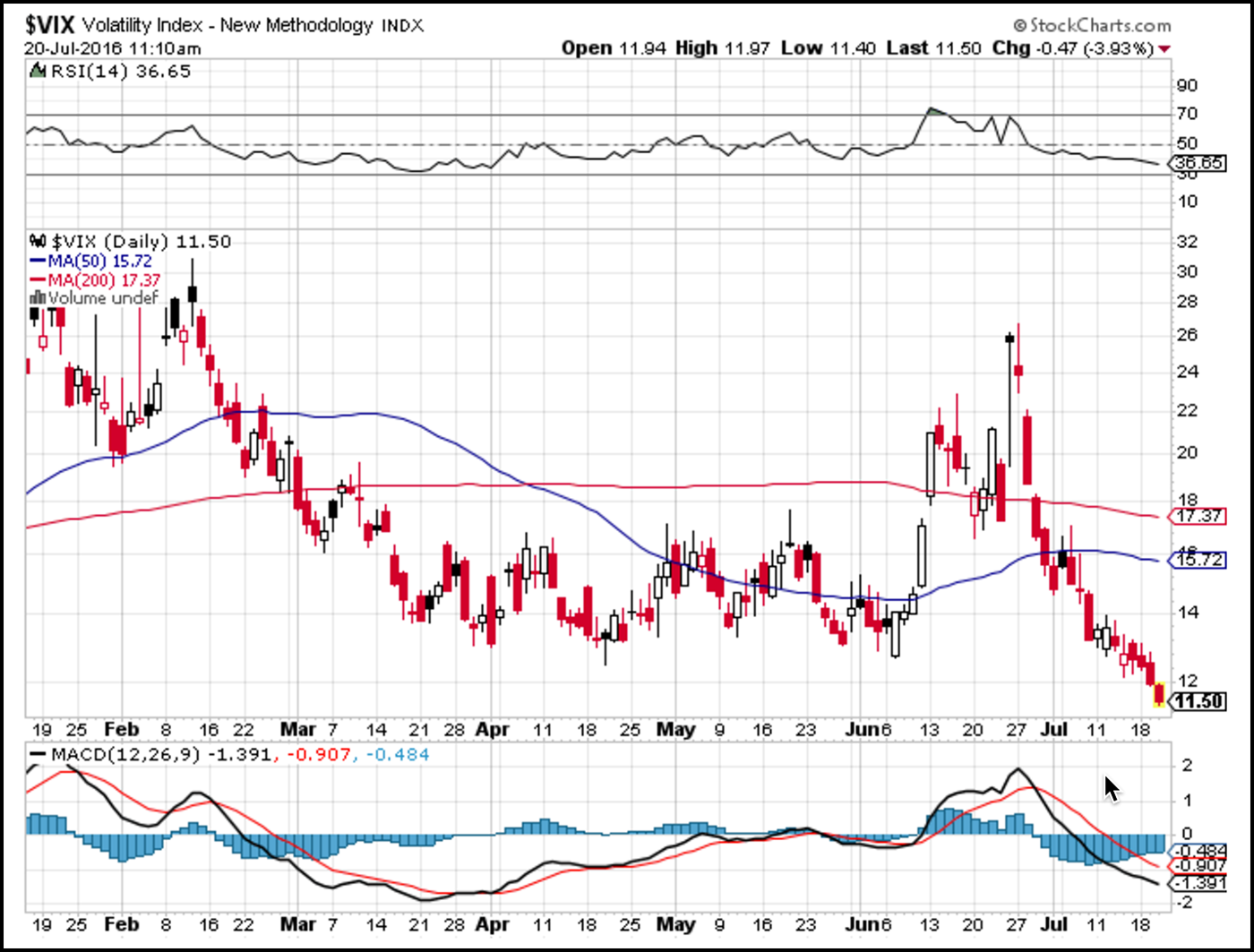Click the 32 label on price axis
The width and height of the screenshot is (1254, 952).
[1187, 242]
